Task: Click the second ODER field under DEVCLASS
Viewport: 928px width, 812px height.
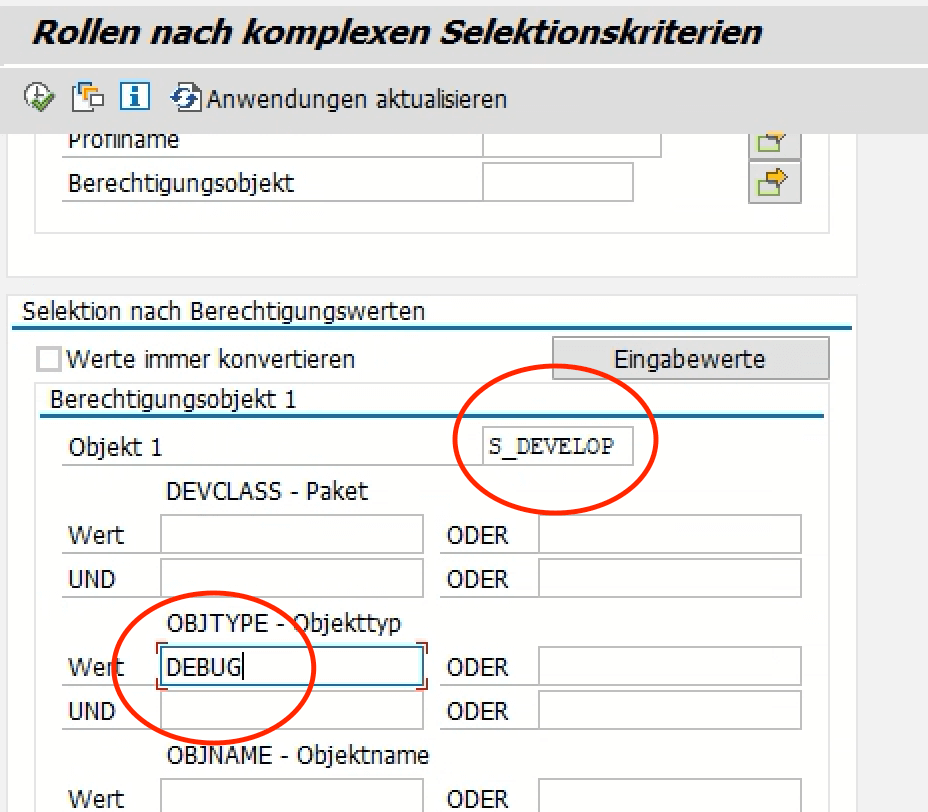Action: coord(670,578)
